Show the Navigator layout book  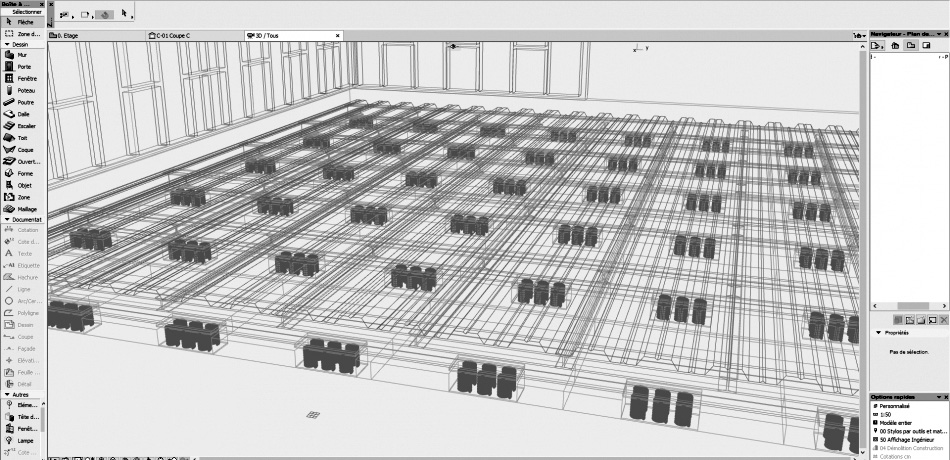coord(926,45)
